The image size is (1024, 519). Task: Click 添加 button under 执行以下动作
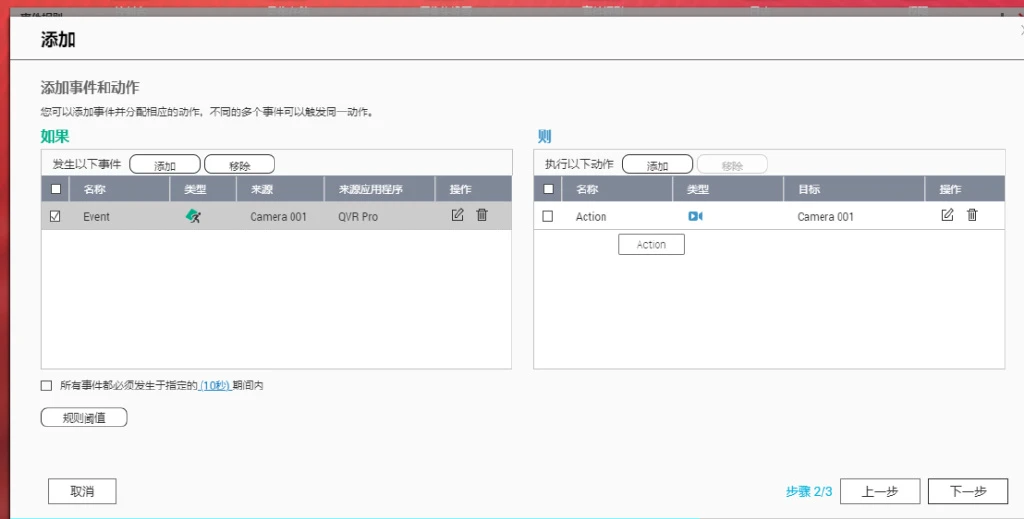(658, 165)
